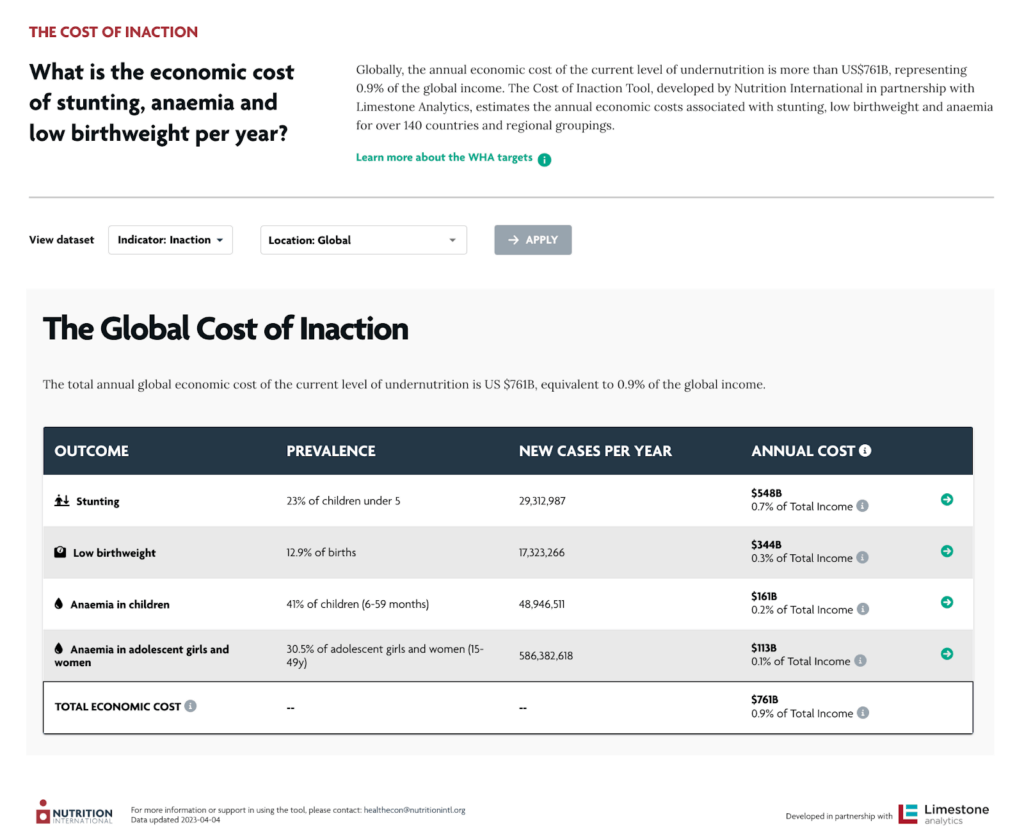Click info icon beside 0.2% of Total Income
This screenshot has width=1024, height=837.
(863, 609)
